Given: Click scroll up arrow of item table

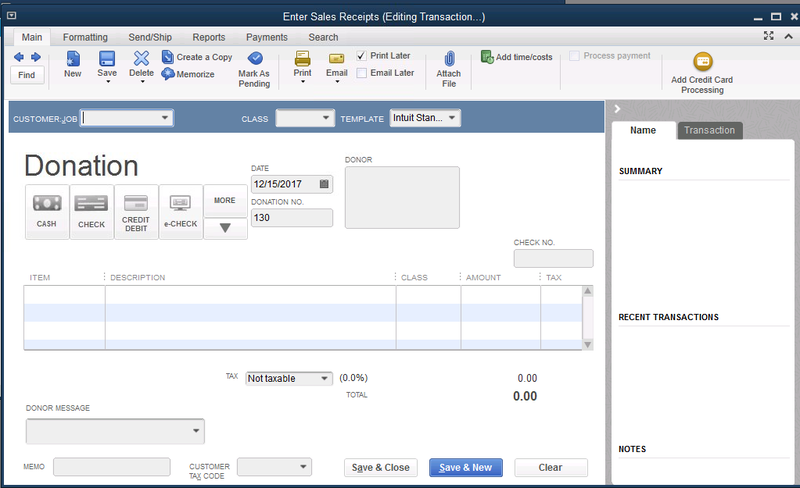Looking at the screenshot, I should (588, 291).
